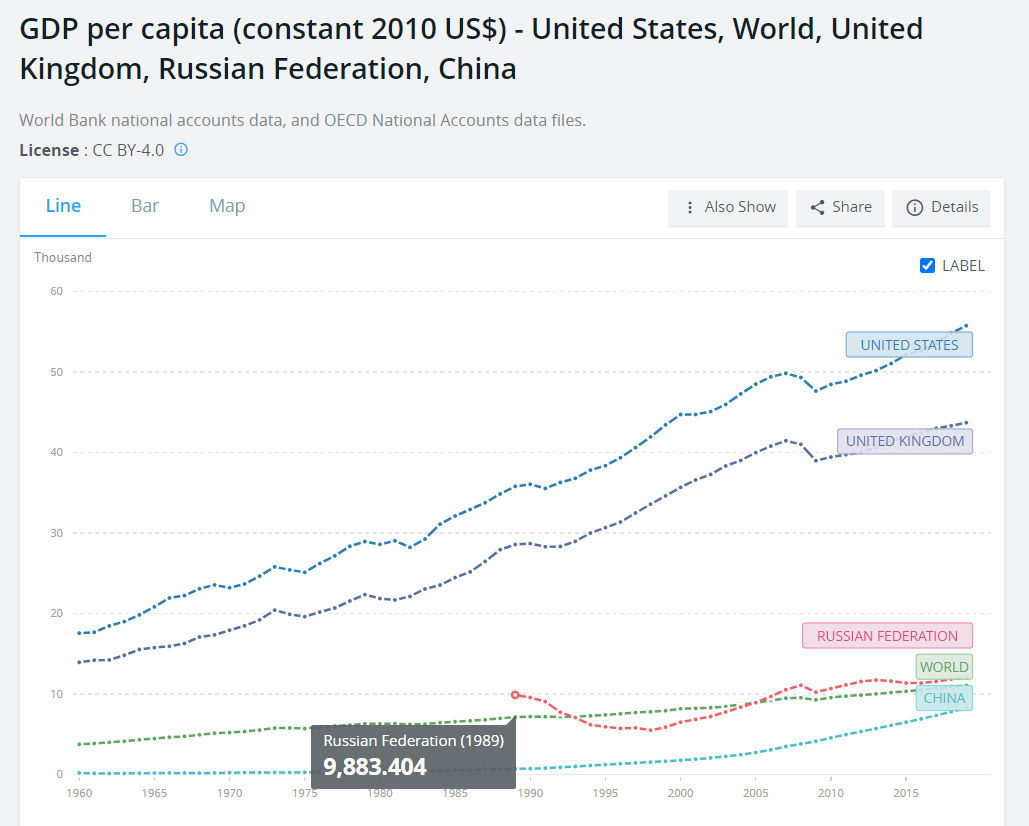Screen dimensions: 1029x826
Task: Click the Russian Federation (1989) tooltip box
Action: click(x=414, y=754)
